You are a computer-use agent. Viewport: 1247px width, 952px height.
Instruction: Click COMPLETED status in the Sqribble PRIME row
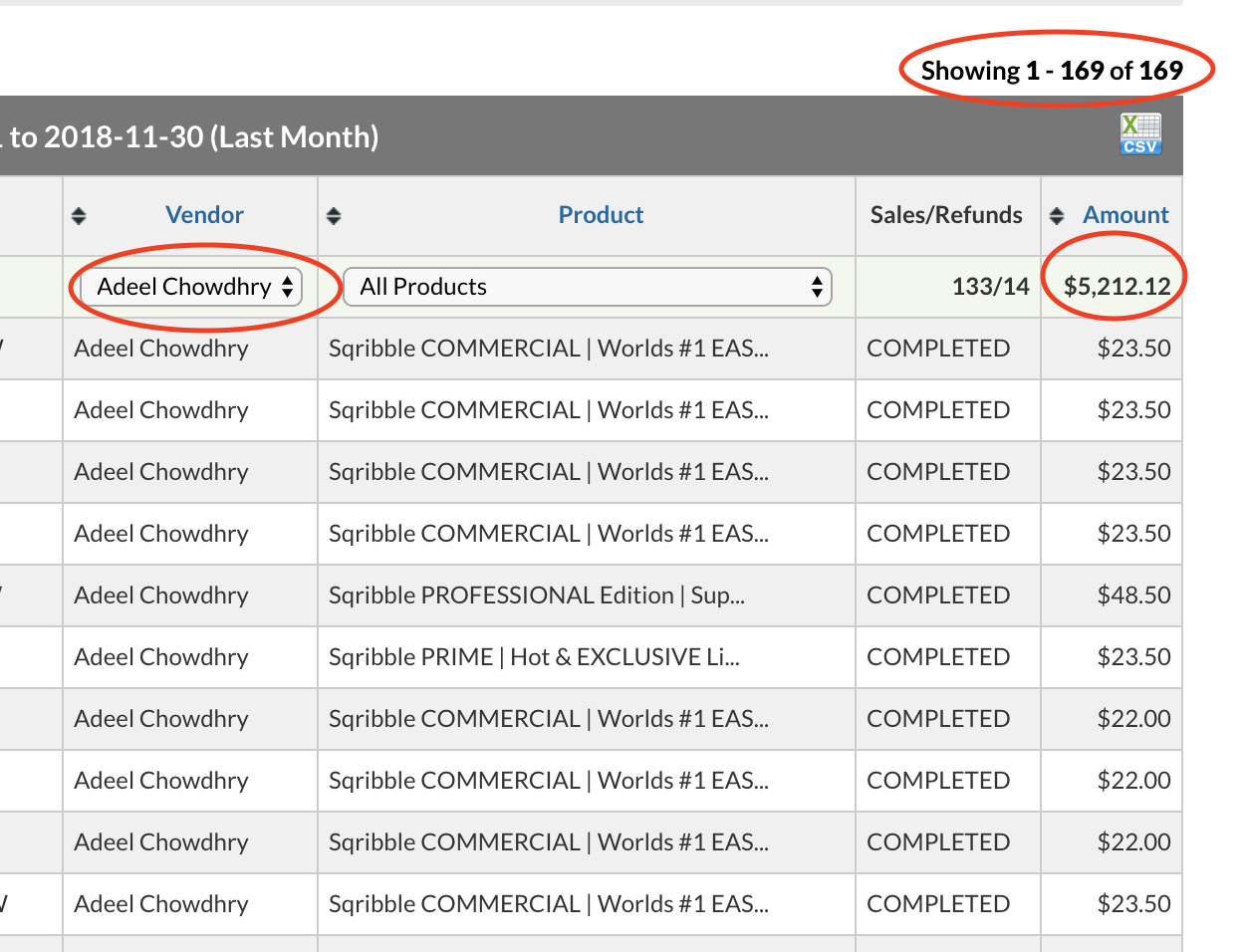click(938, 657)
